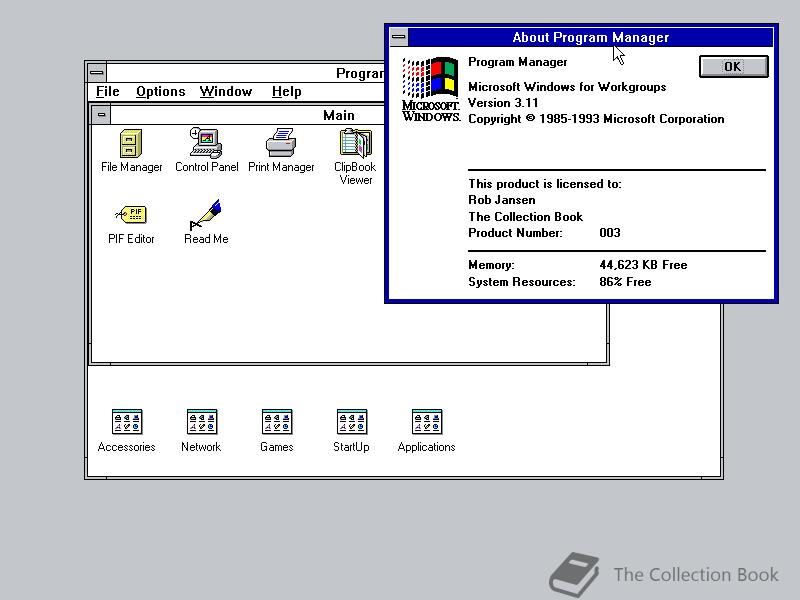
Task: Click the Microsoft Windows logo in About dialog
Action: click(x=431, y=89)
